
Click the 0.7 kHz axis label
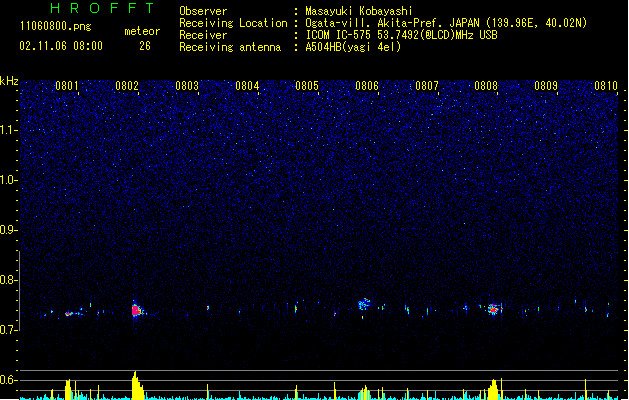[9, 330]
